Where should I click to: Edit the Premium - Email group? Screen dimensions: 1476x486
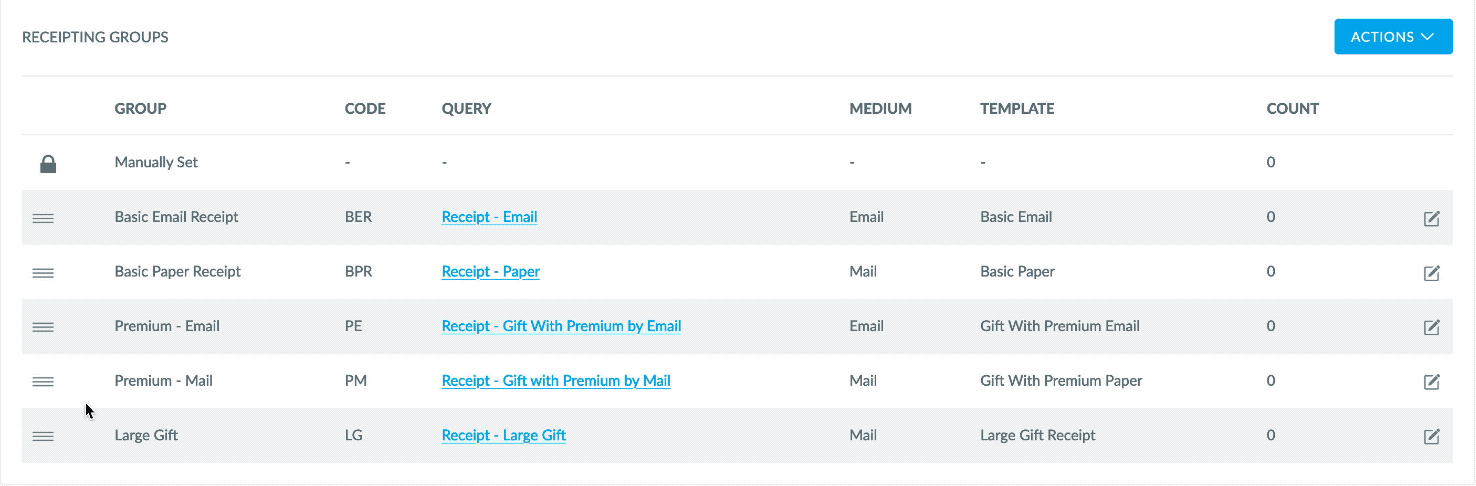(1431, 327)
